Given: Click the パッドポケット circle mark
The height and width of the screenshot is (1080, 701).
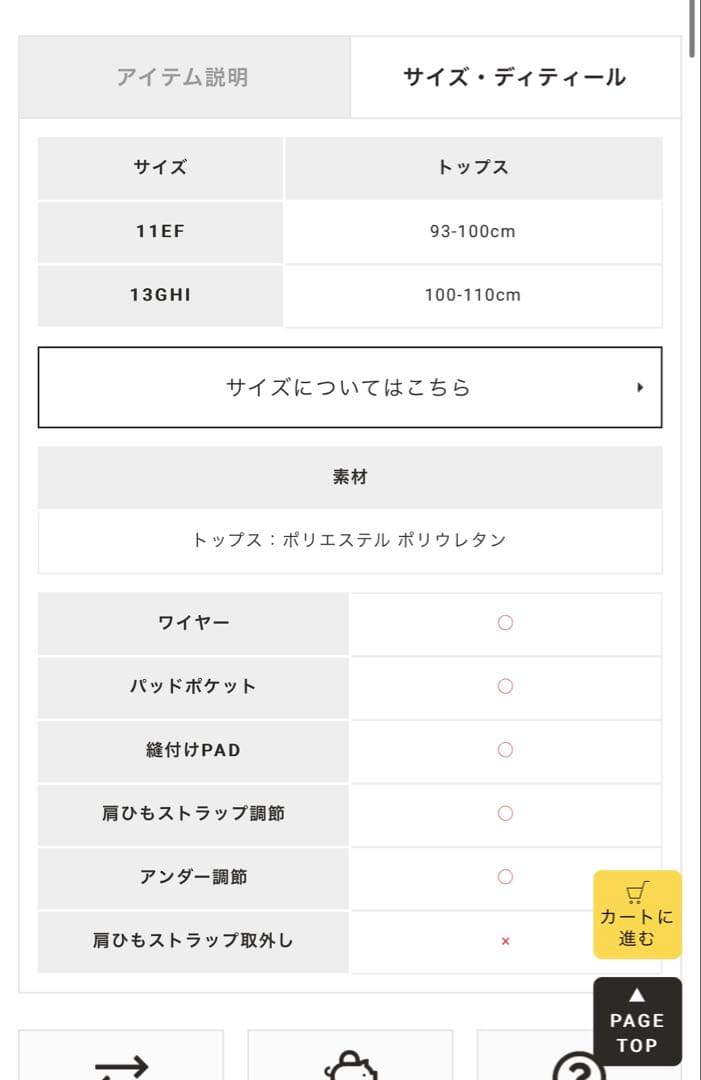Looking at the screenshot, I should tap(505, 686).
